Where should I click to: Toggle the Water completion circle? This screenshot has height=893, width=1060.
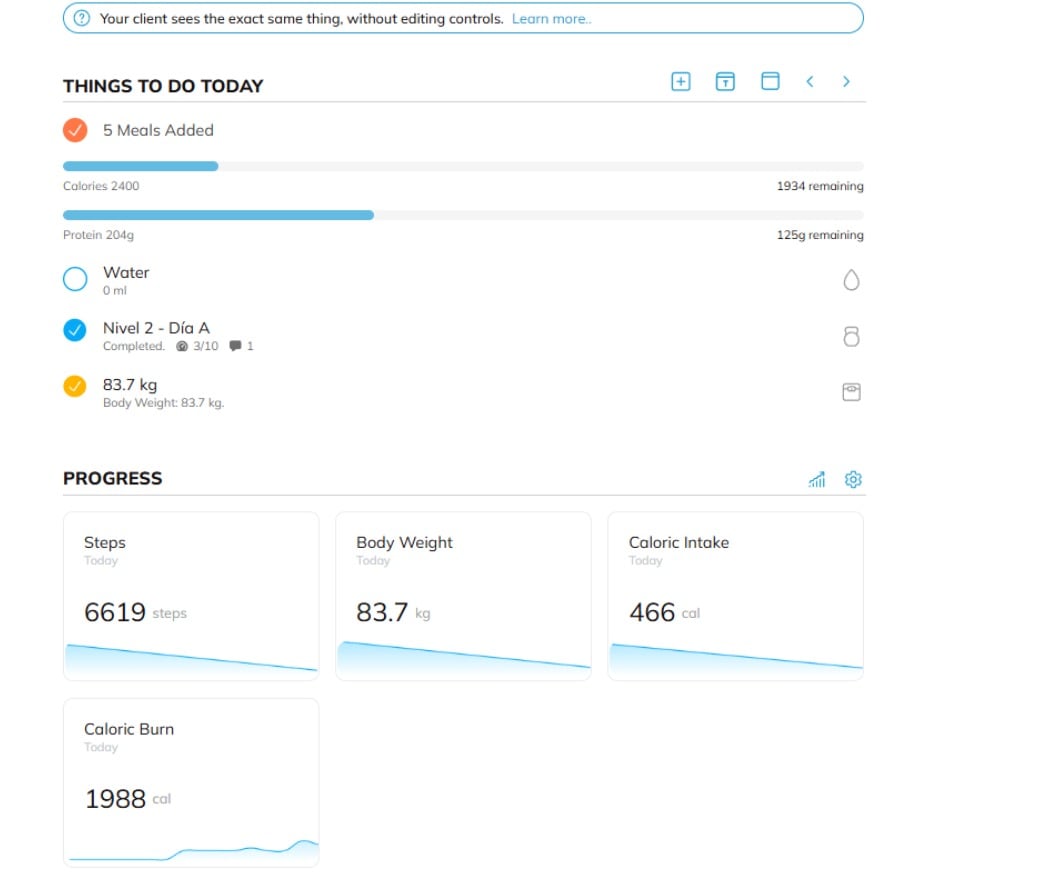coord(75,279)
